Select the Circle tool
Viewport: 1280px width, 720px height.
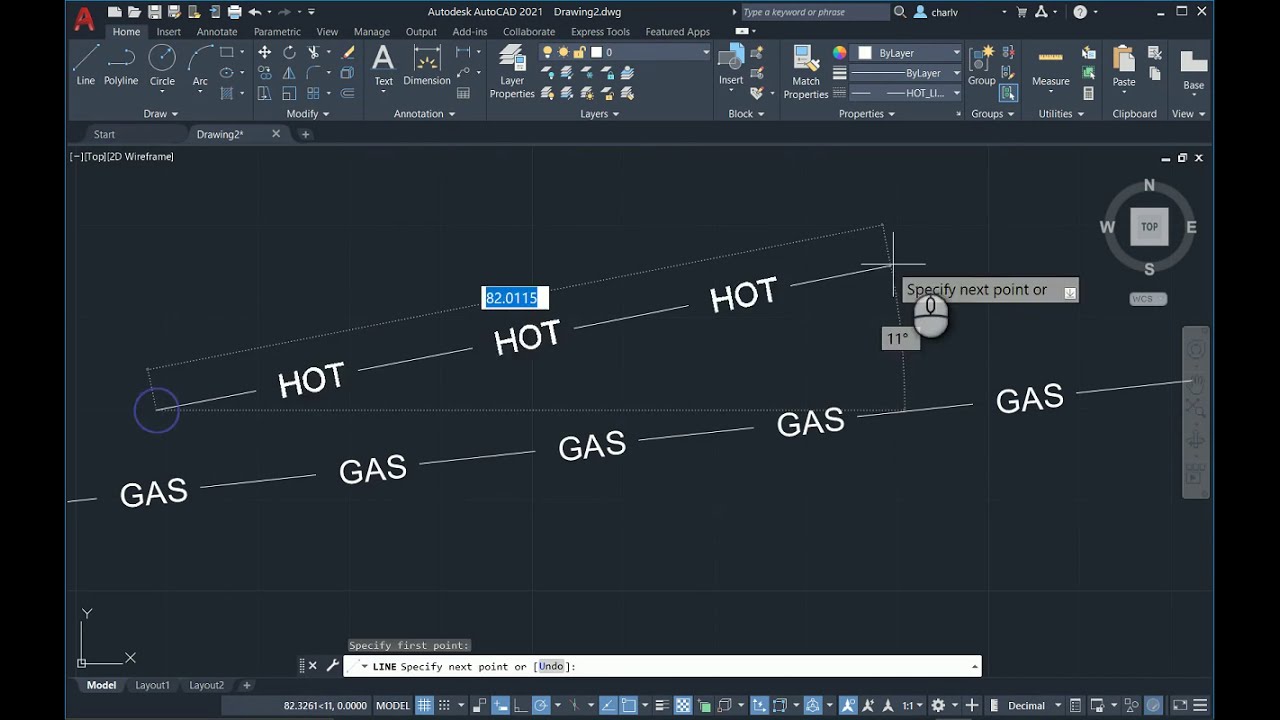pos(162,65)
